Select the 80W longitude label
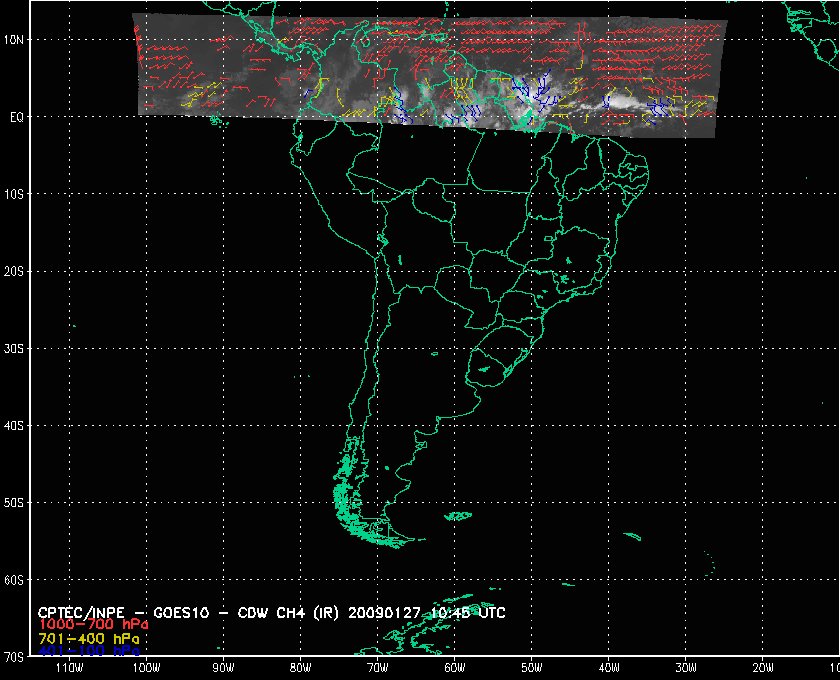The width and height of the screenshot is (840, 680). [x=300, y=668]
